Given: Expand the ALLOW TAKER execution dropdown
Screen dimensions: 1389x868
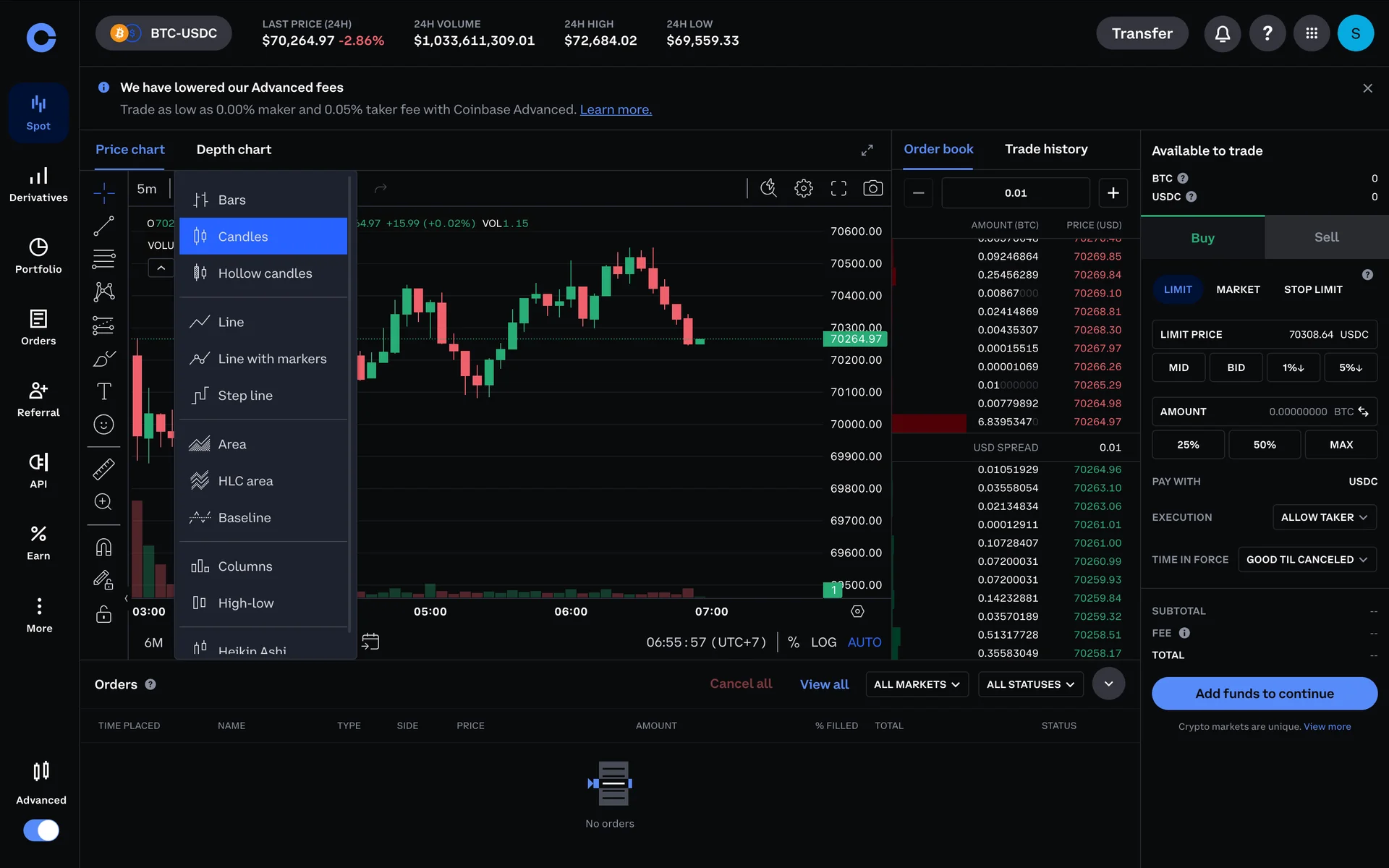Looking at the screenshot, I should coord(1323,517).
